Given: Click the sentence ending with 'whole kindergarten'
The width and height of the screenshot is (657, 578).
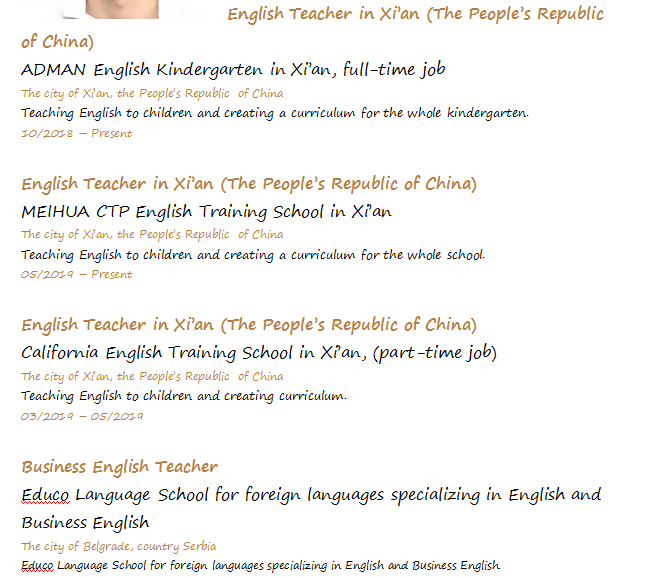Looking at the screenshot, I should point(275,113).
